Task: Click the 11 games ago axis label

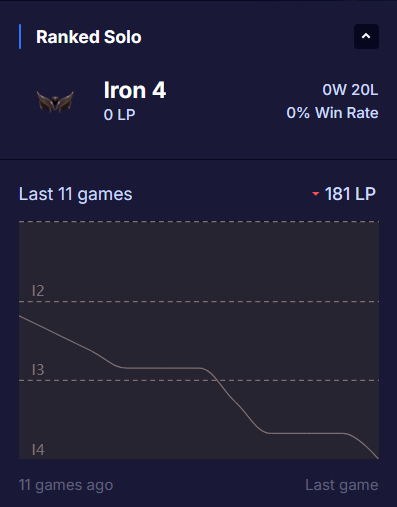Action: click(66, 485)
